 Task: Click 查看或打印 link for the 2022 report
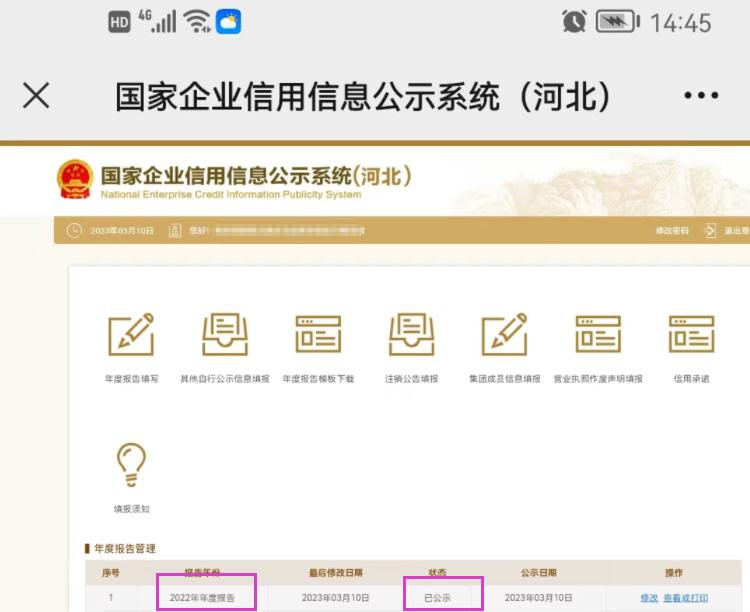[x=685, y=598]
